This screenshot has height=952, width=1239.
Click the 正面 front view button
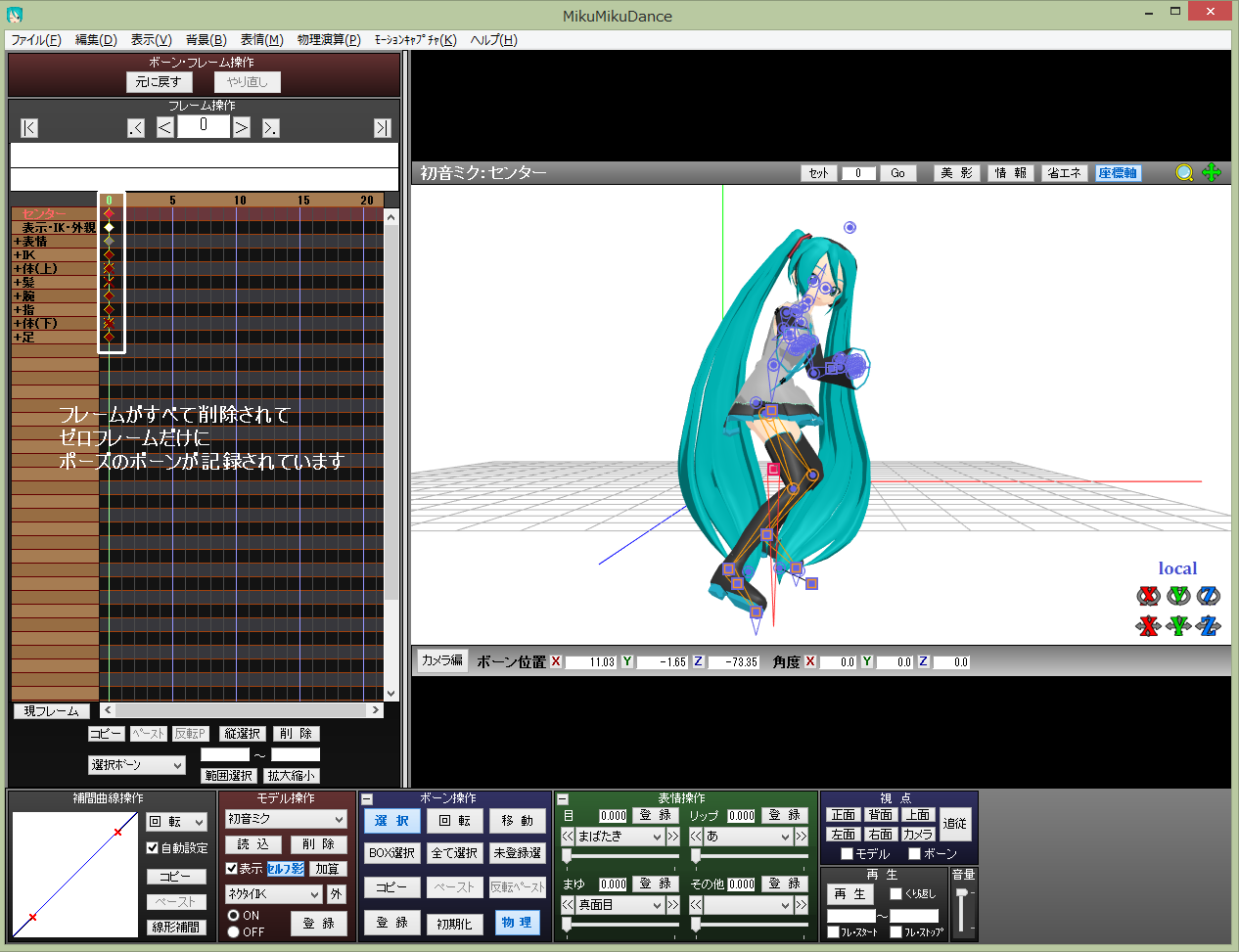pyautogui.click(x=844, y=815)
